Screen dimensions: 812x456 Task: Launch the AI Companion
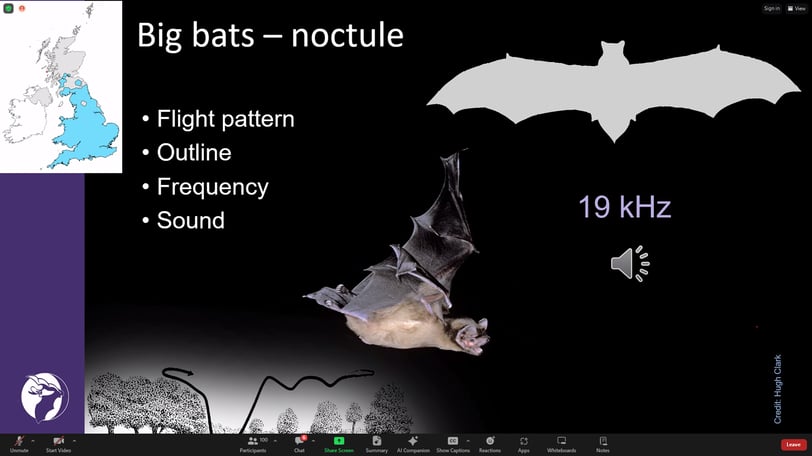click(x=413, y=444)
